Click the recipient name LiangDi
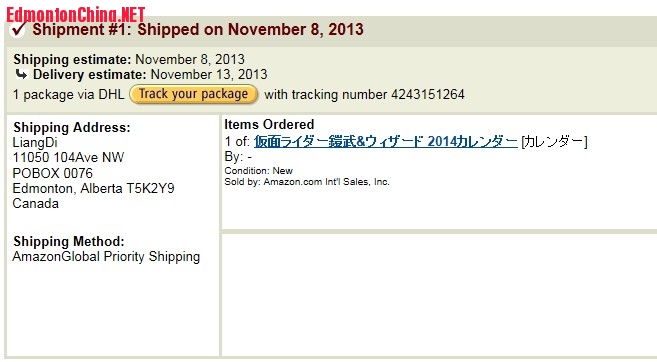The height and width of the screenshot is (362, 657). (35, 142)
